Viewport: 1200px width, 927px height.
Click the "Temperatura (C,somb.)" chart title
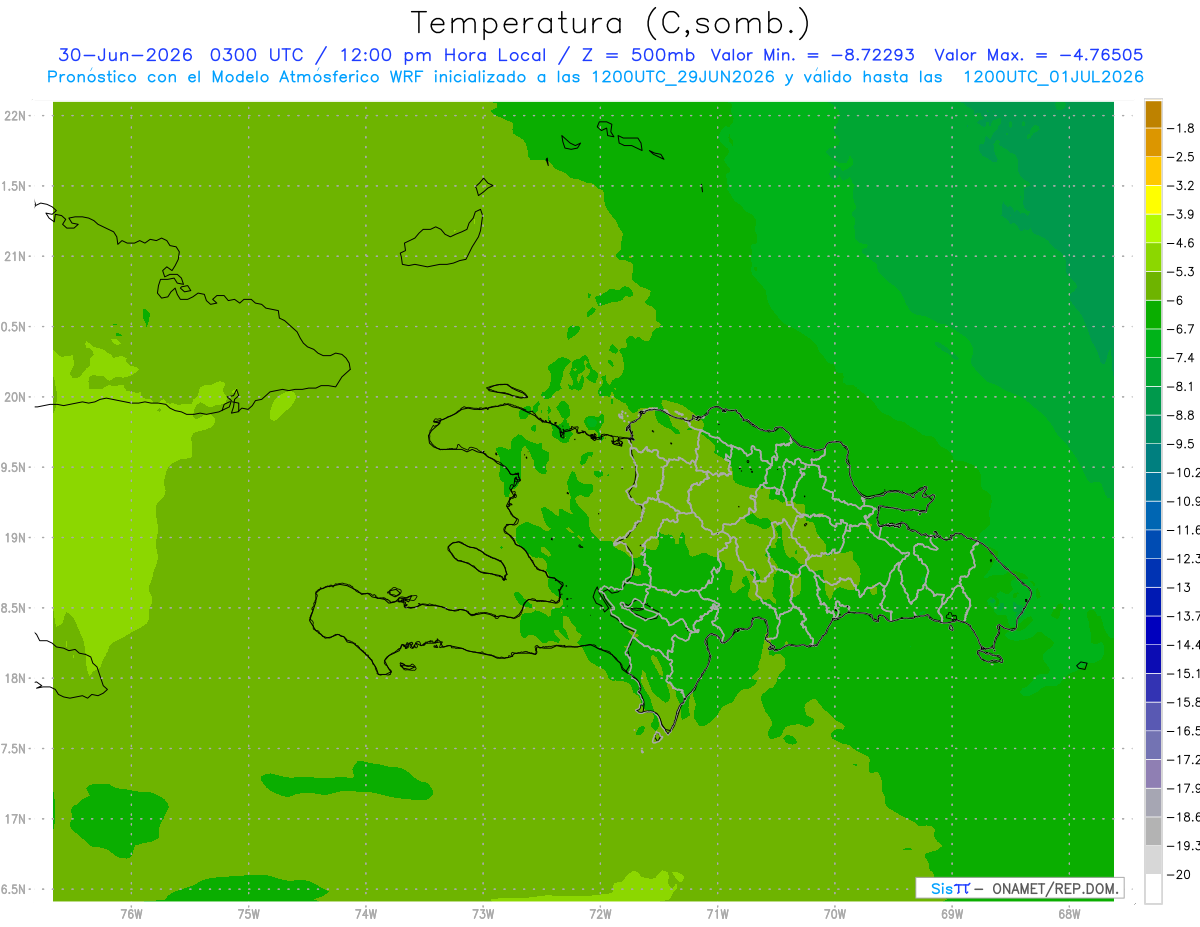[611, 22]
